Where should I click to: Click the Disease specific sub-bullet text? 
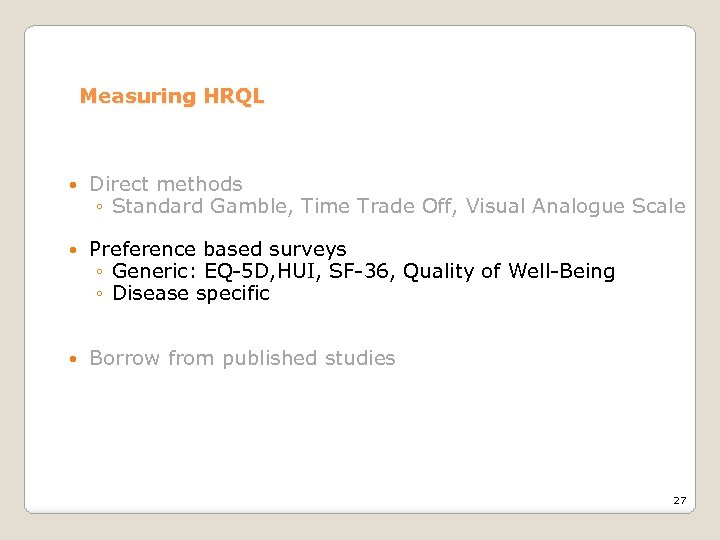[x=191, y=293]
